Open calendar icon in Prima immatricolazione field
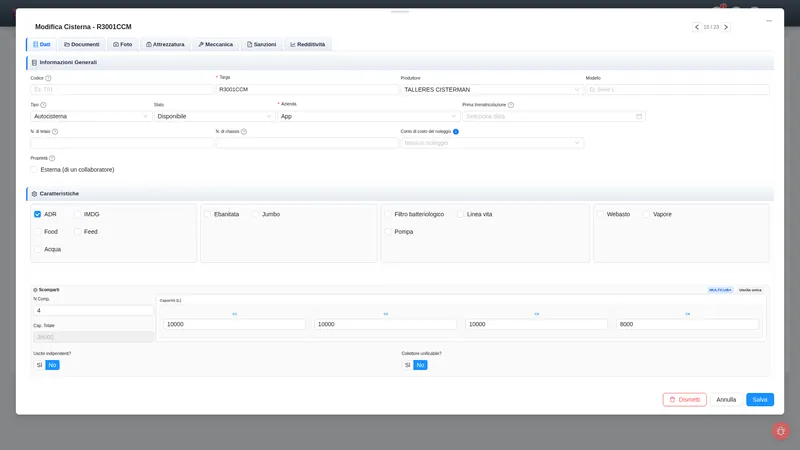 point(639,116)
